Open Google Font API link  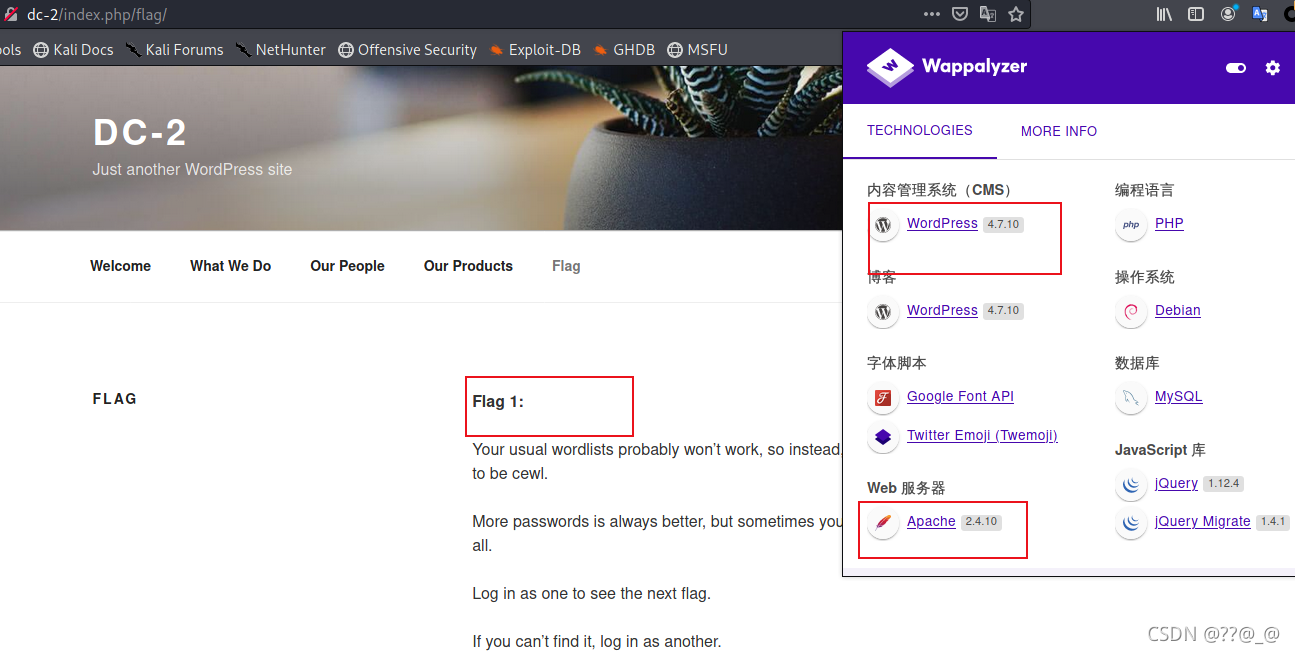coord(960,396)
